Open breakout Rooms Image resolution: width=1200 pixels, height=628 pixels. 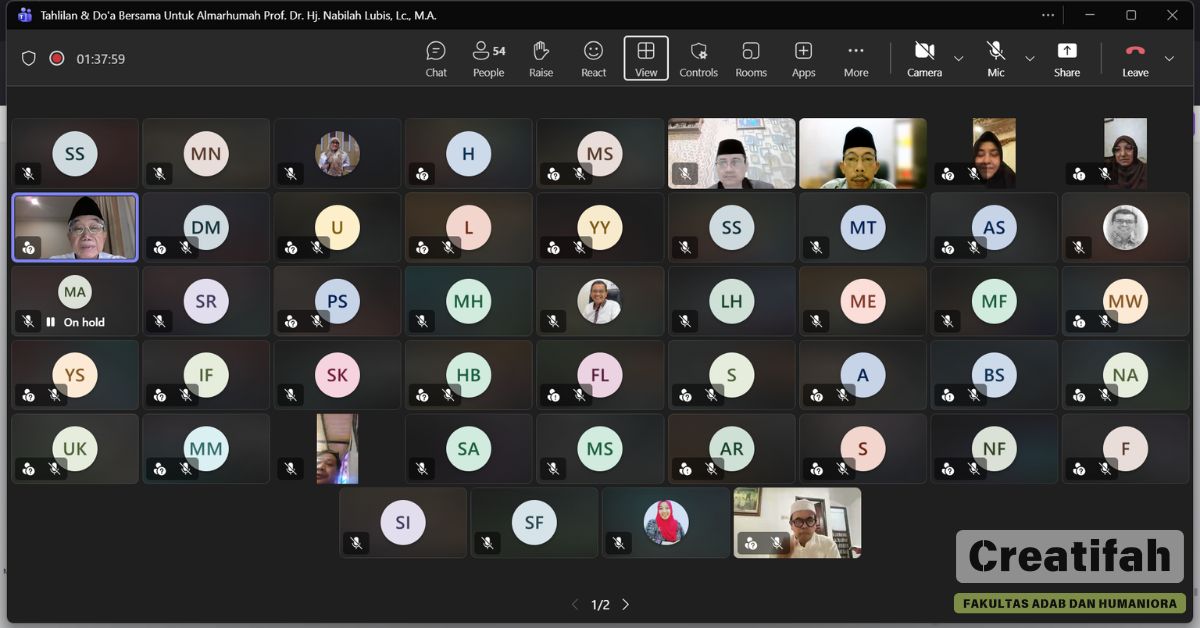click(x=751, y=58)
